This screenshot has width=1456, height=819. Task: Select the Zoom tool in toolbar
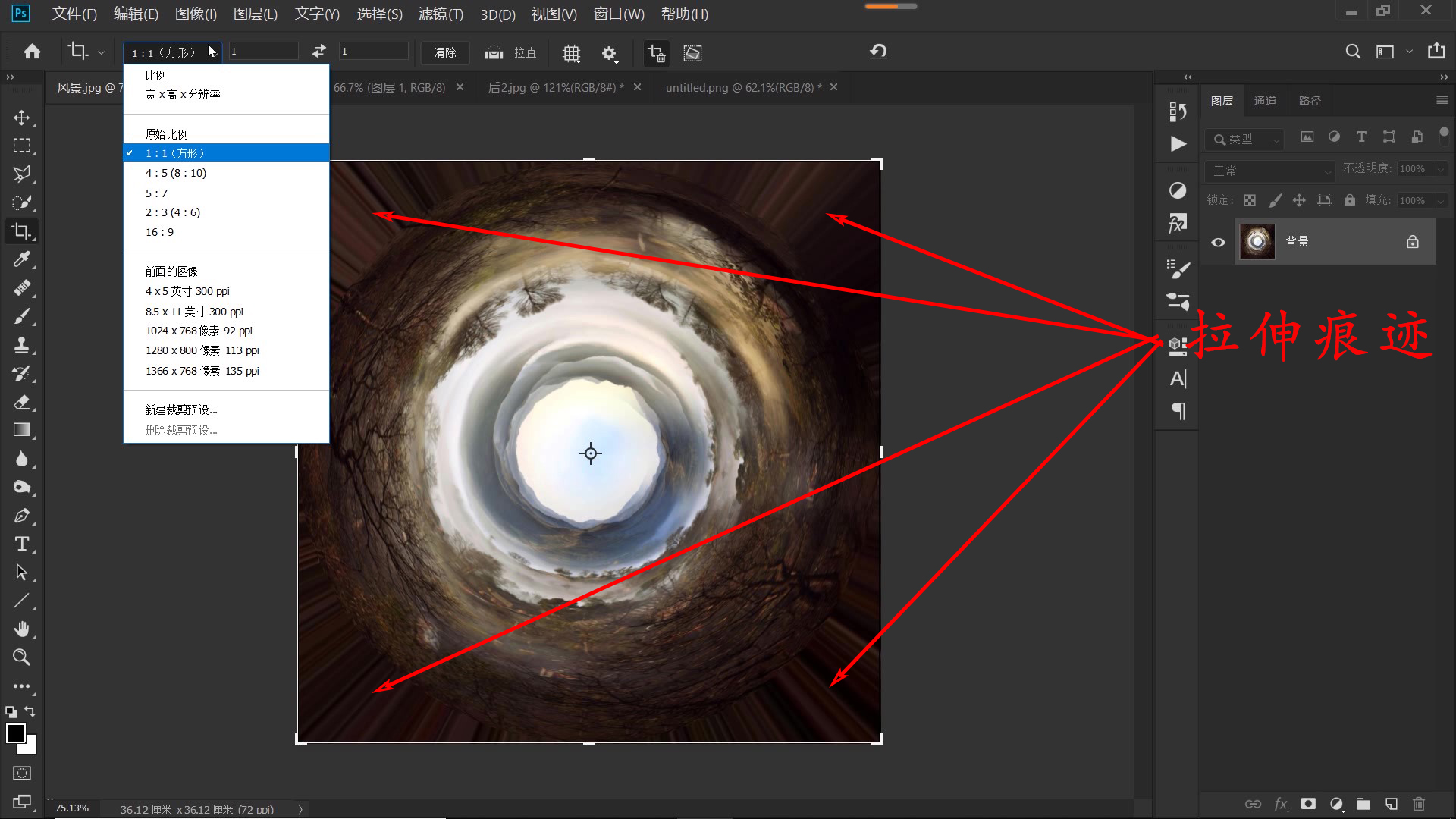click(x=21, y=657)
